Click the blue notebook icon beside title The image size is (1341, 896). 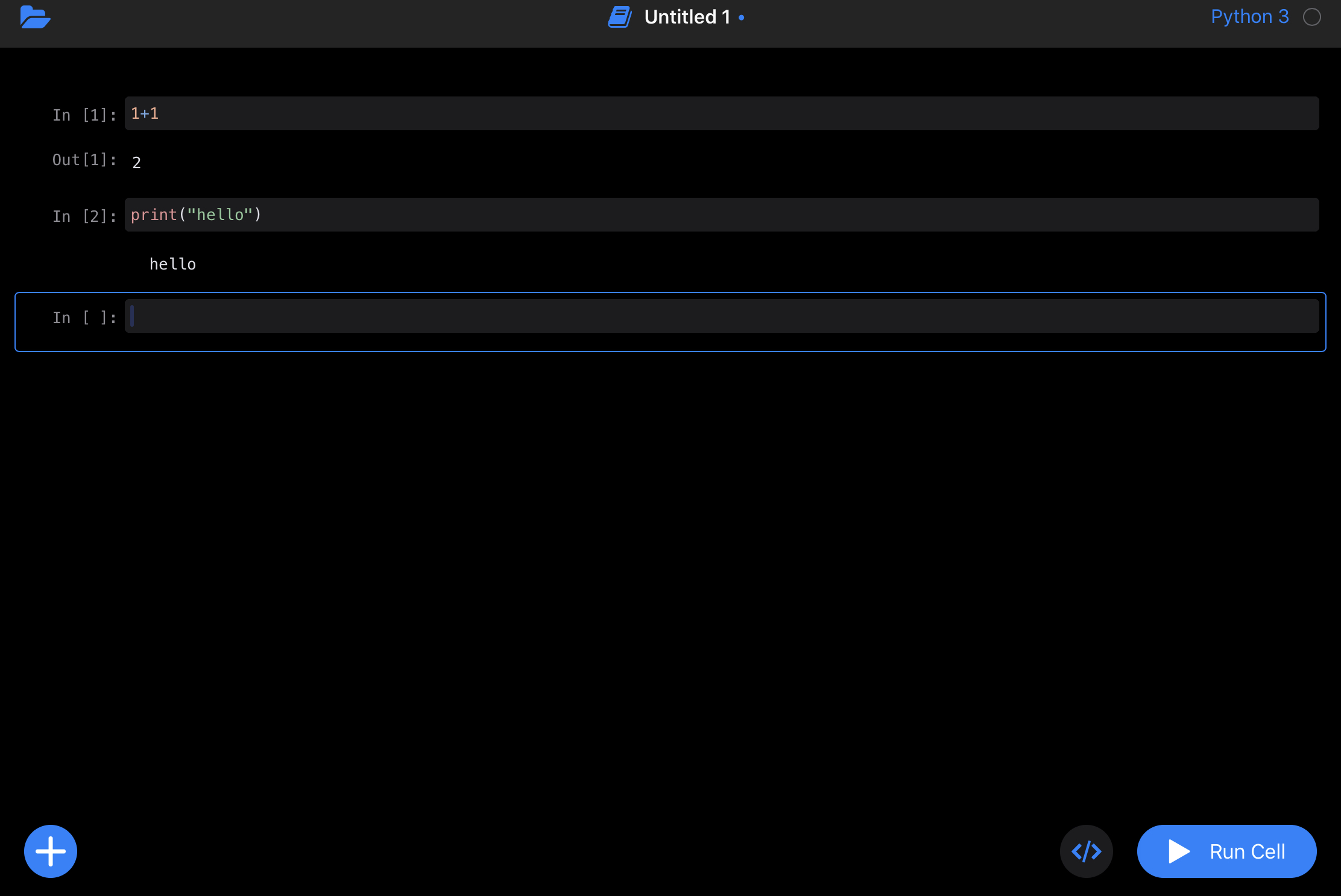[619, 17]
